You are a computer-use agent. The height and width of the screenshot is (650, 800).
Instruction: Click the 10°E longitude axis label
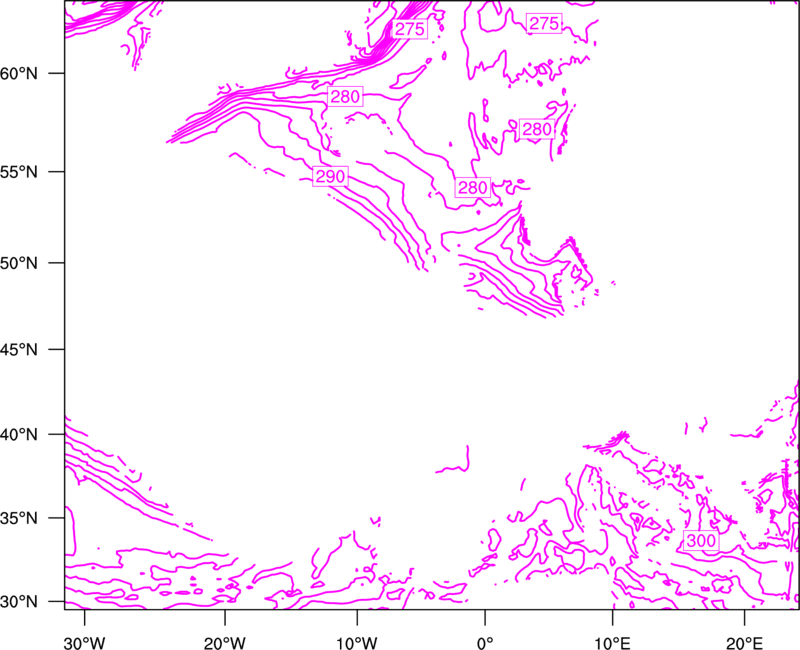612,643
